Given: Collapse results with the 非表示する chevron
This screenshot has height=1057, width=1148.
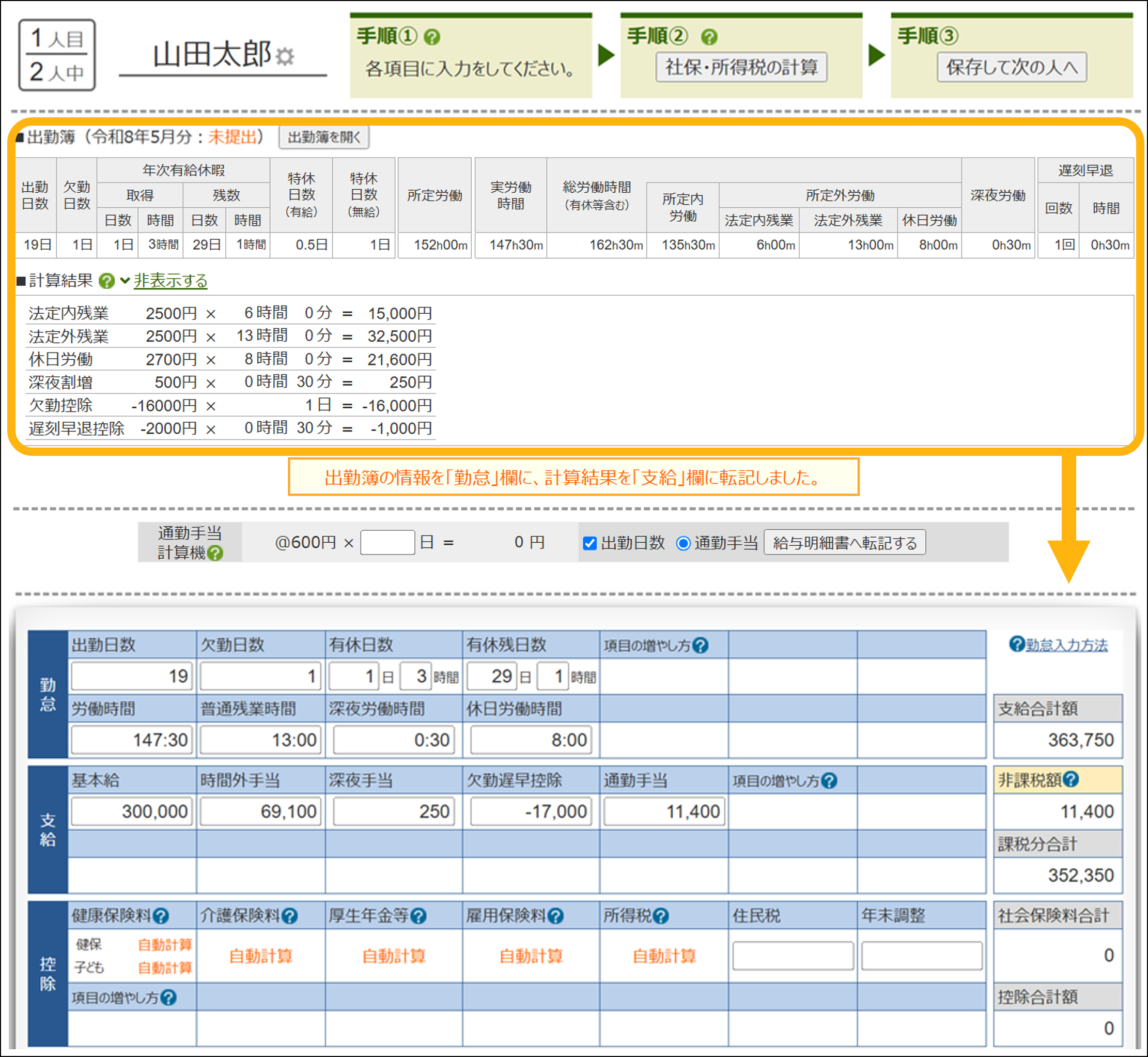Looking at the screenshot, I should point(125,280).
